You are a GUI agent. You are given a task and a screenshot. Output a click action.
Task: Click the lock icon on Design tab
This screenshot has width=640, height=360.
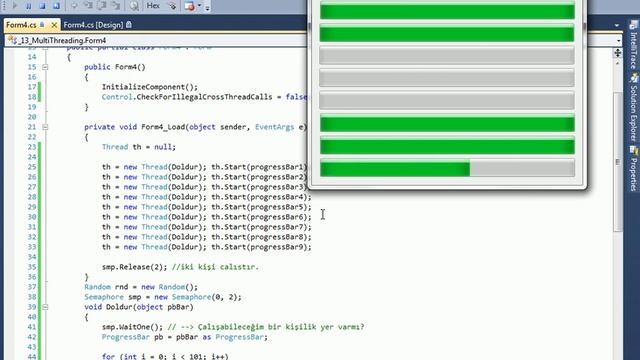pyautogui.click(x=129, y=24)
